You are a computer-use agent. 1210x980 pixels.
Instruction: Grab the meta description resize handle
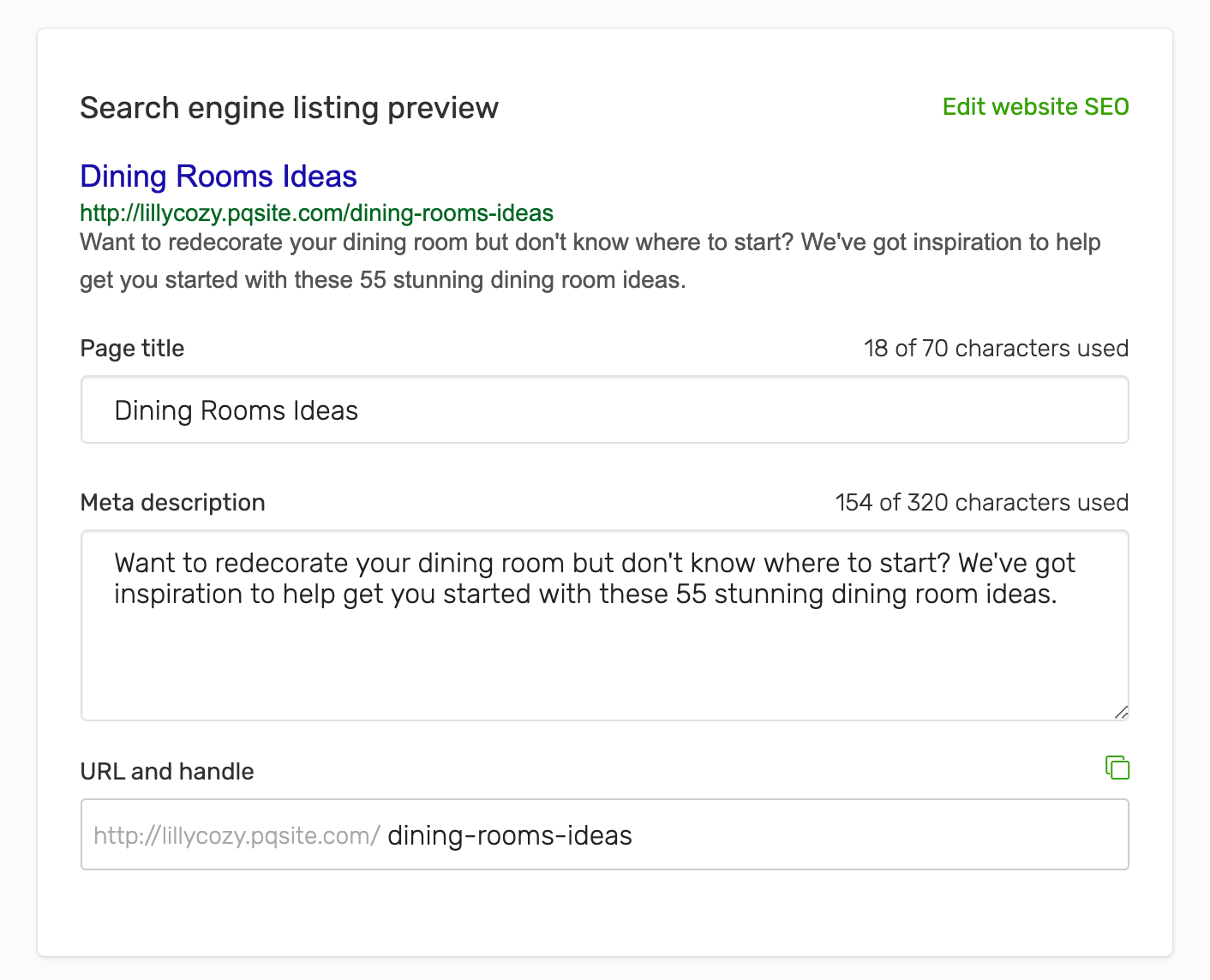point(1121,712)
